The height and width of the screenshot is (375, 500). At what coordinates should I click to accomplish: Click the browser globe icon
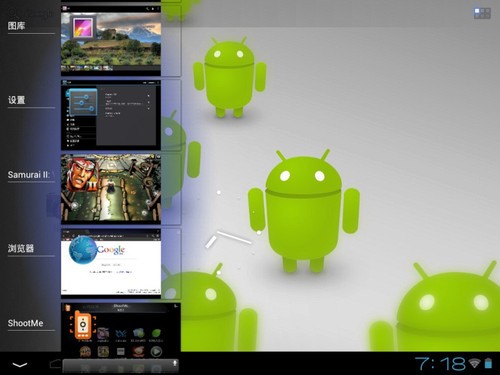tap(83, 250)
